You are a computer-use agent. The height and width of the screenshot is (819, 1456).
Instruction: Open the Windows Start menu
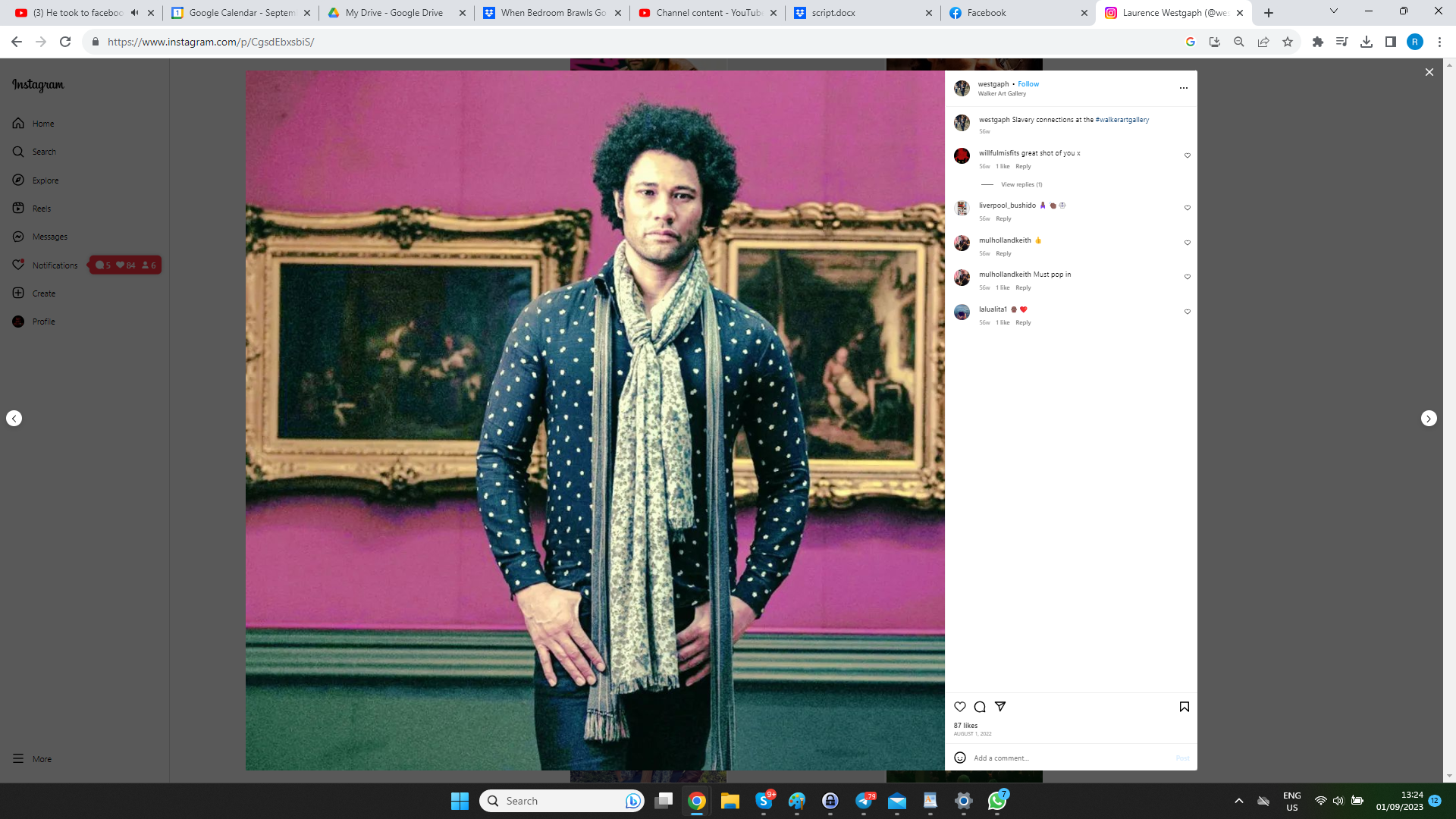pos(460,801)
